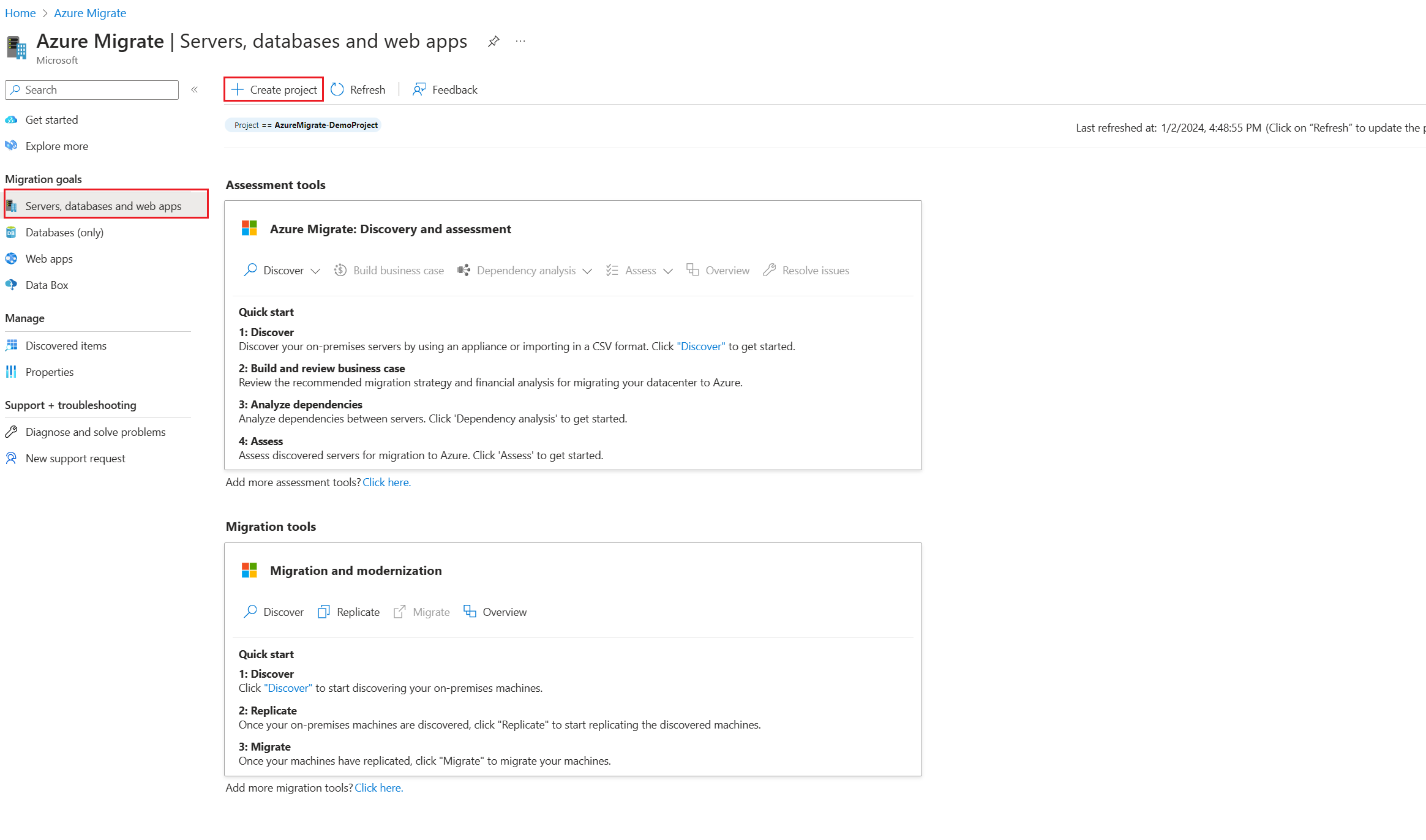Click the Data Box icon

(x=13, y=285)
